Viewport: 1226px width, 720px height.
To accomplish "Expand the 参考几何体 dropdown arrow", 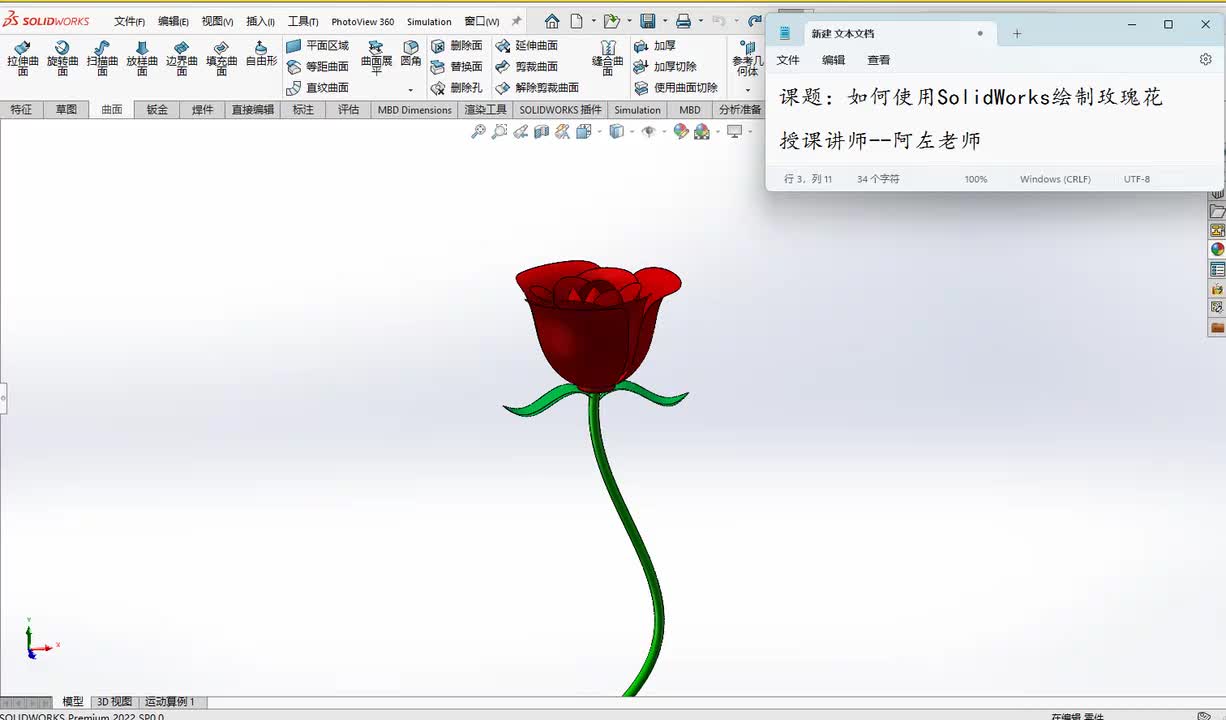I will (x=747, y=90).
